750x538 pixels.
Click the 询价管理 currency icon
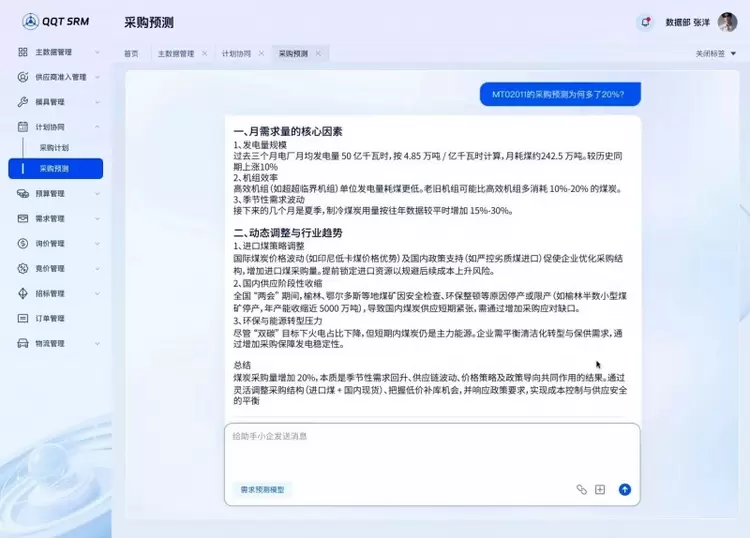coord(23,243)
